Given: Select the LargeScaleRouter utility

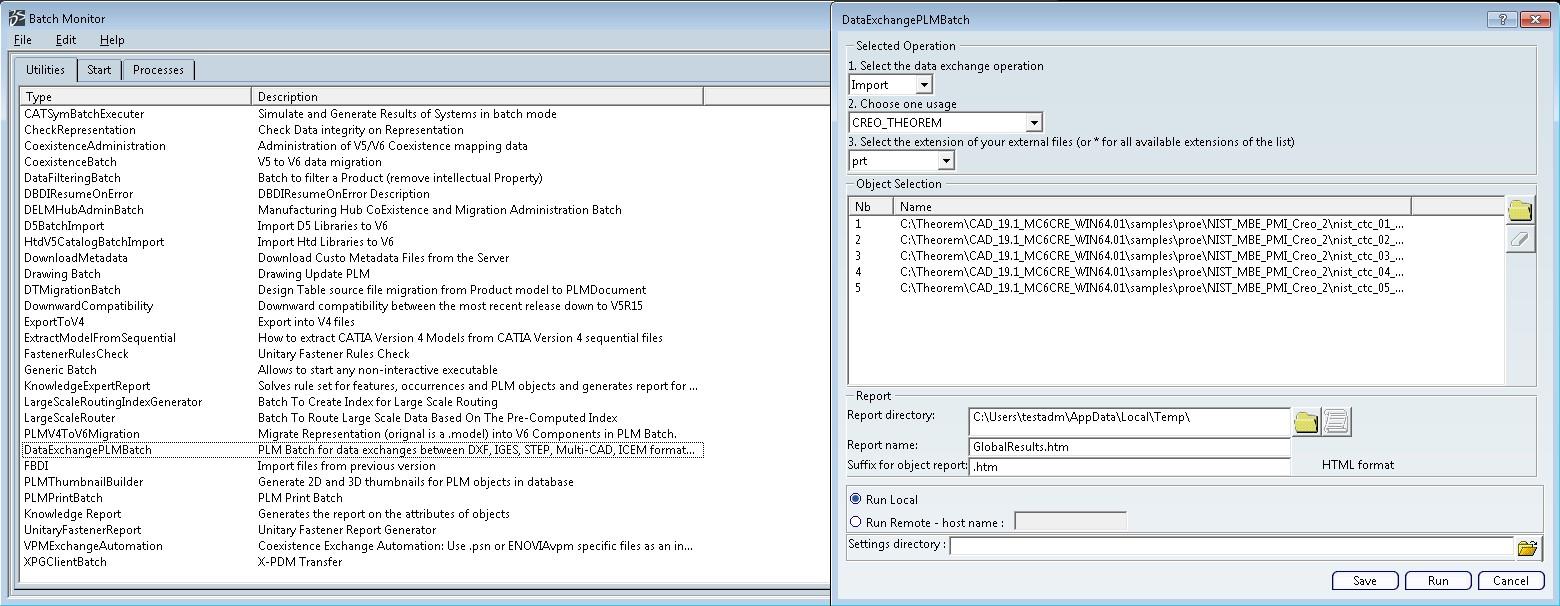Looking at the screenshot, I should [x=70, y=418].
